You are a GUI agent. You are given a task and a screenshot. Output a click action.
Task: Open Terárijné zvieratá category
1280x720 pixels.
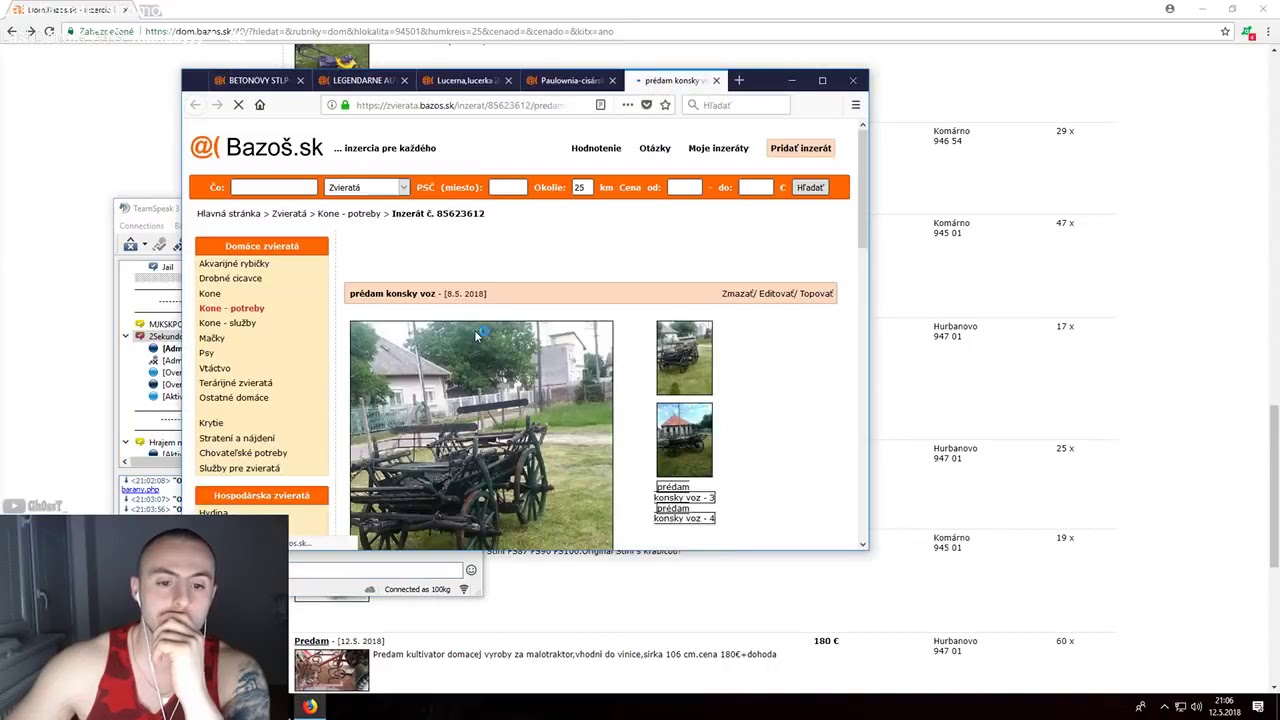[235, 383]
